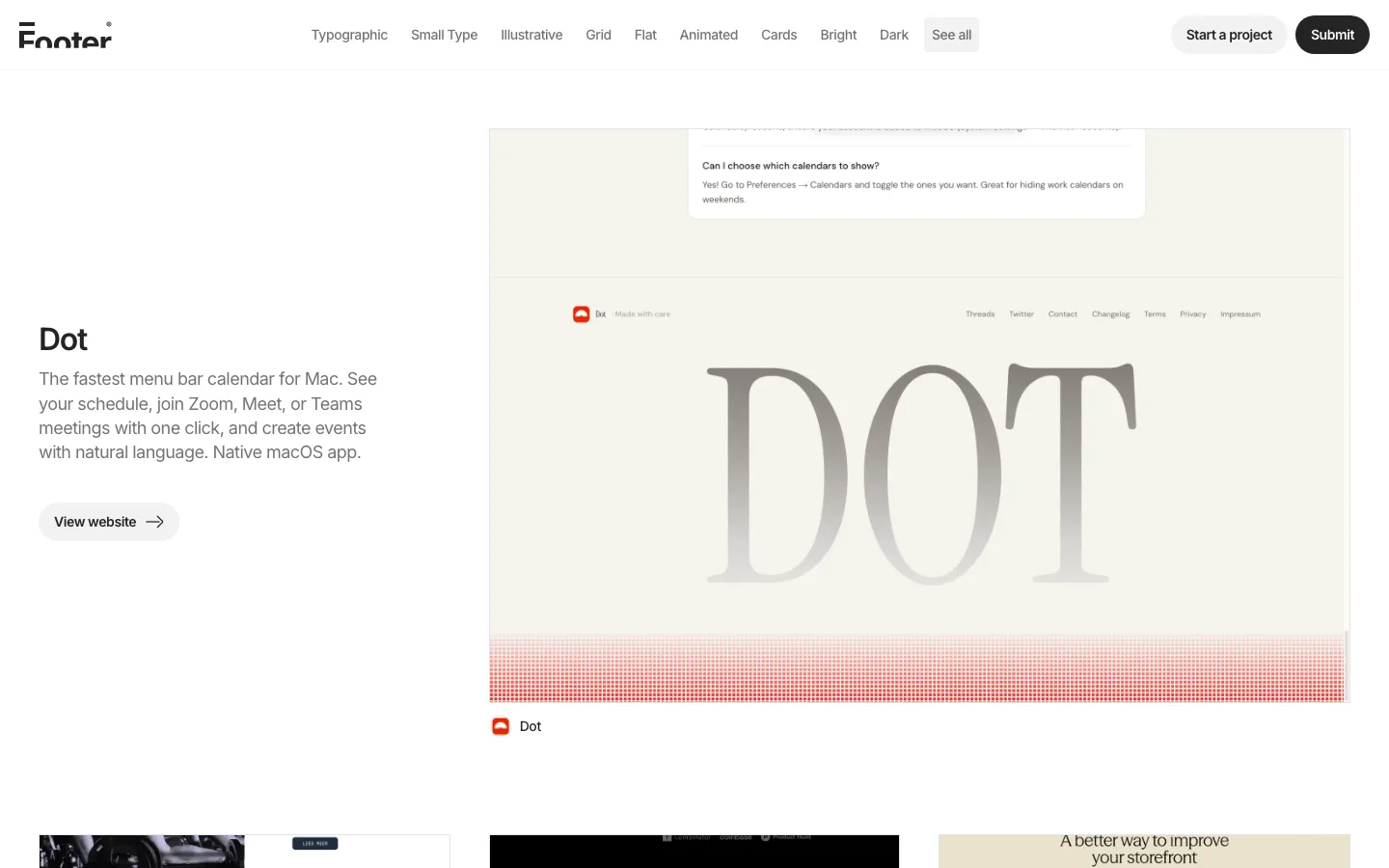
Task: Choose the Flat category
Action: coord(645,35)
